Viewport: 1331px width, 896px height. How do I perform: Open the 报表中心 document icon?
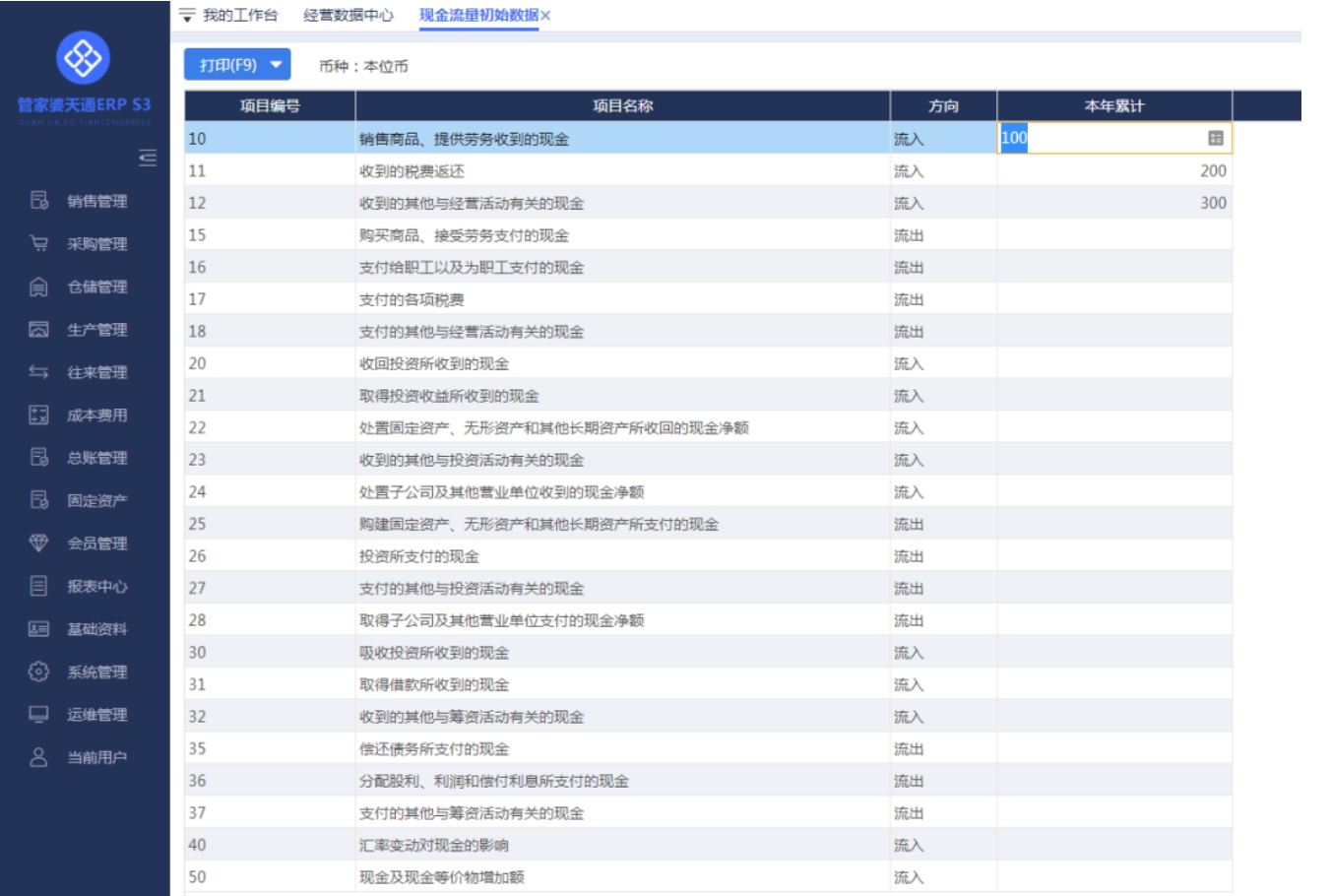click(38, 586)
